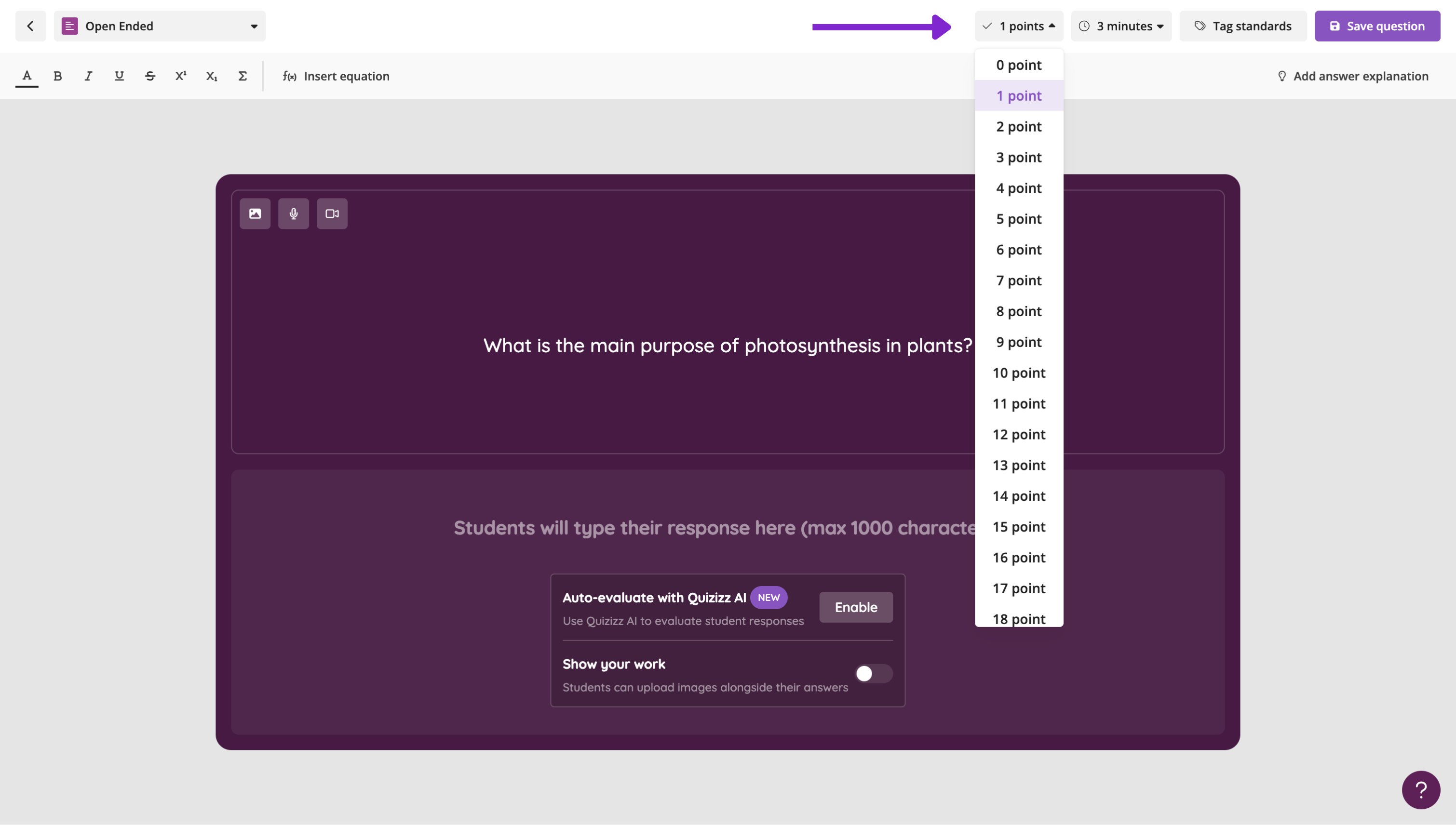This screenshot has width=1456, height=827.
Task: Insert a sigma symbol
Action: click(243, 76)
